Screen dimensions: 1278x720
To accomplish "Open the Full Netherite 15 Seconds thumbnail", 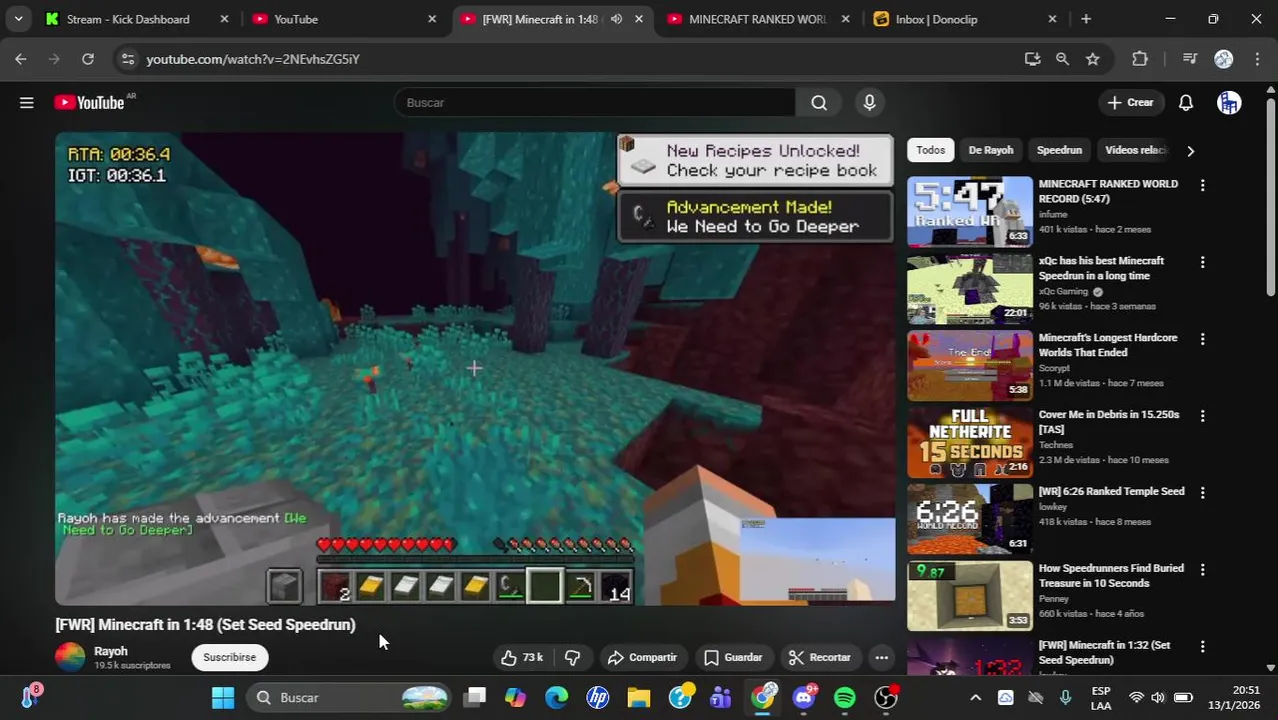I will pyautogui.click(x=970, y=441).
